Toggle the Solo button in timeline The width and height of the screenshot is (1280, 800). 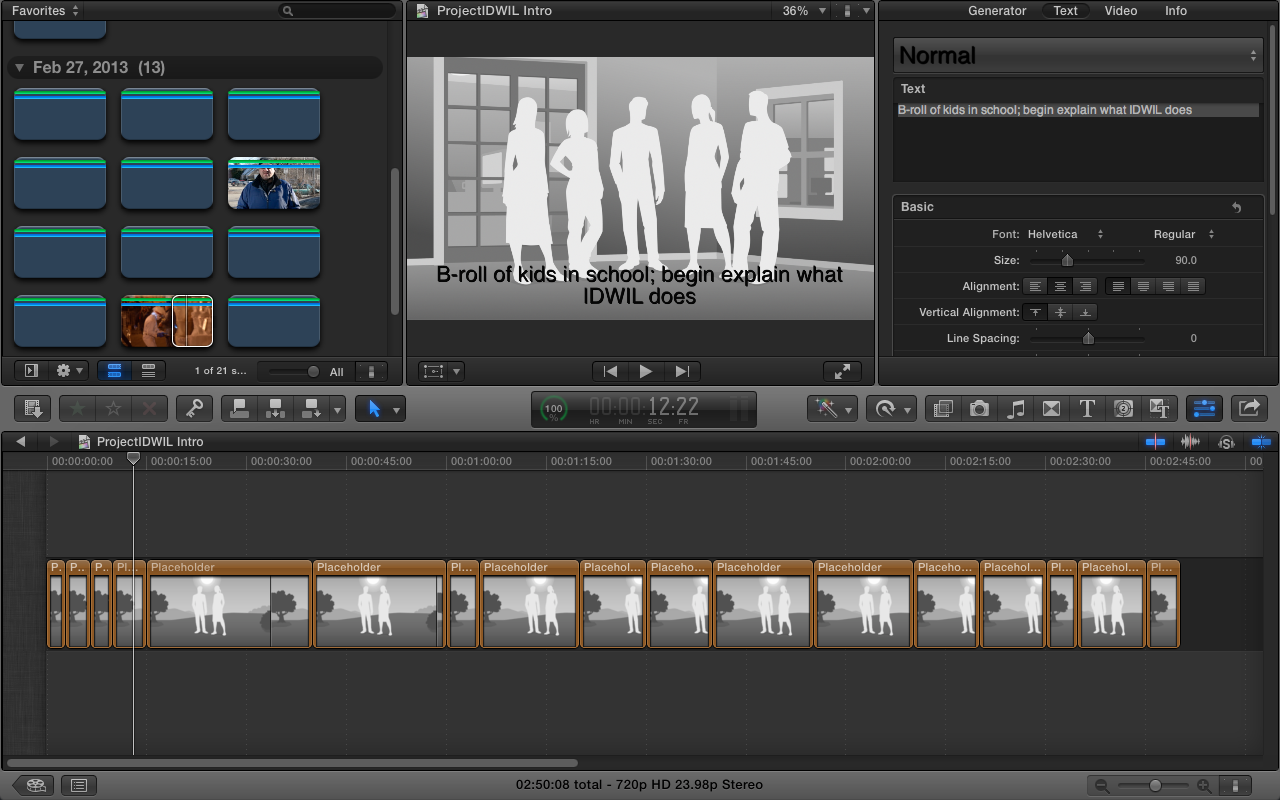(1226, 441)
